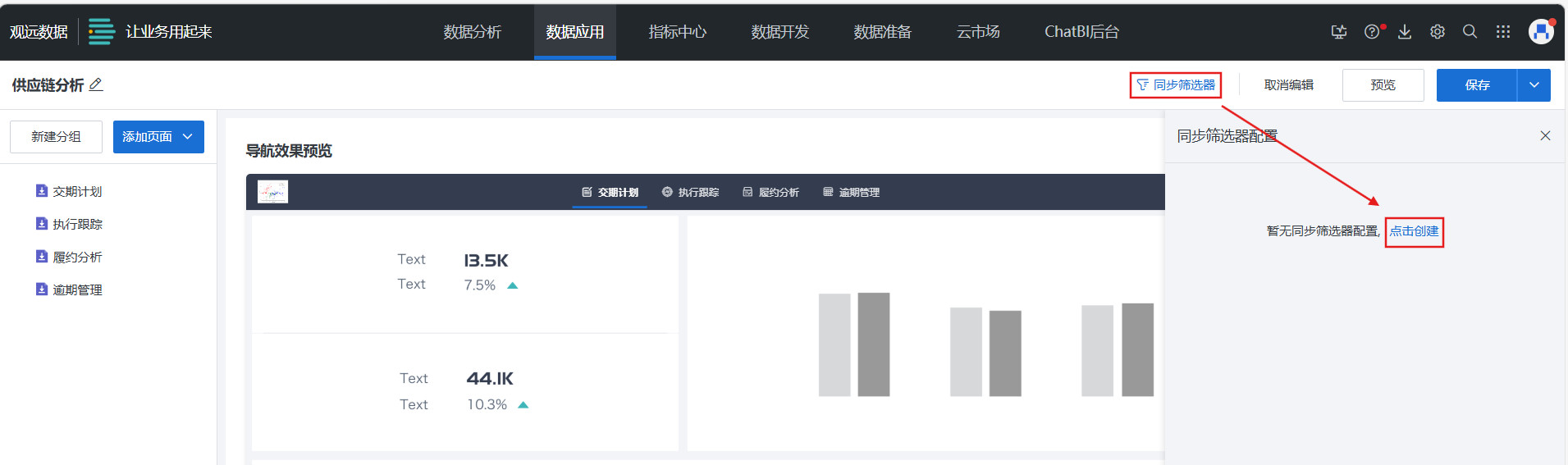Open settings gear icon in header
The height and width of the screenshot is (465, 1568).
pos(1438,32)
